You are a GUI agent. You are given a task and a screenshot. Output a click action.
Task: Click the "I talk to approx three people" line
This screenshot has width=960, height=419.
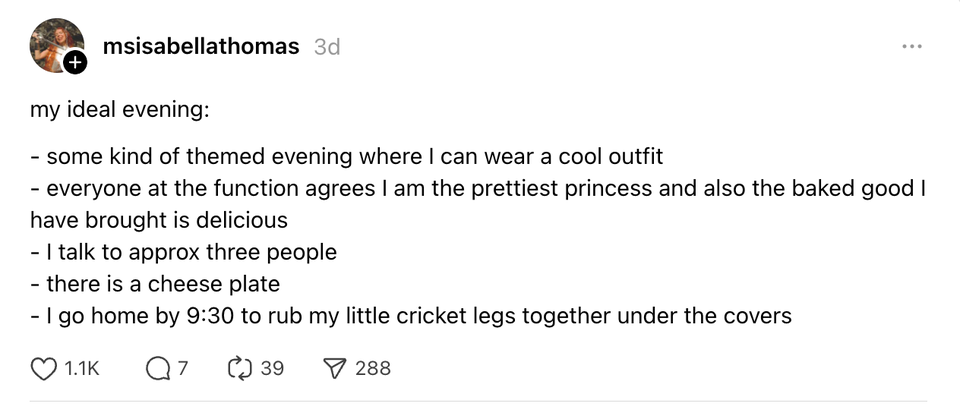183,252
